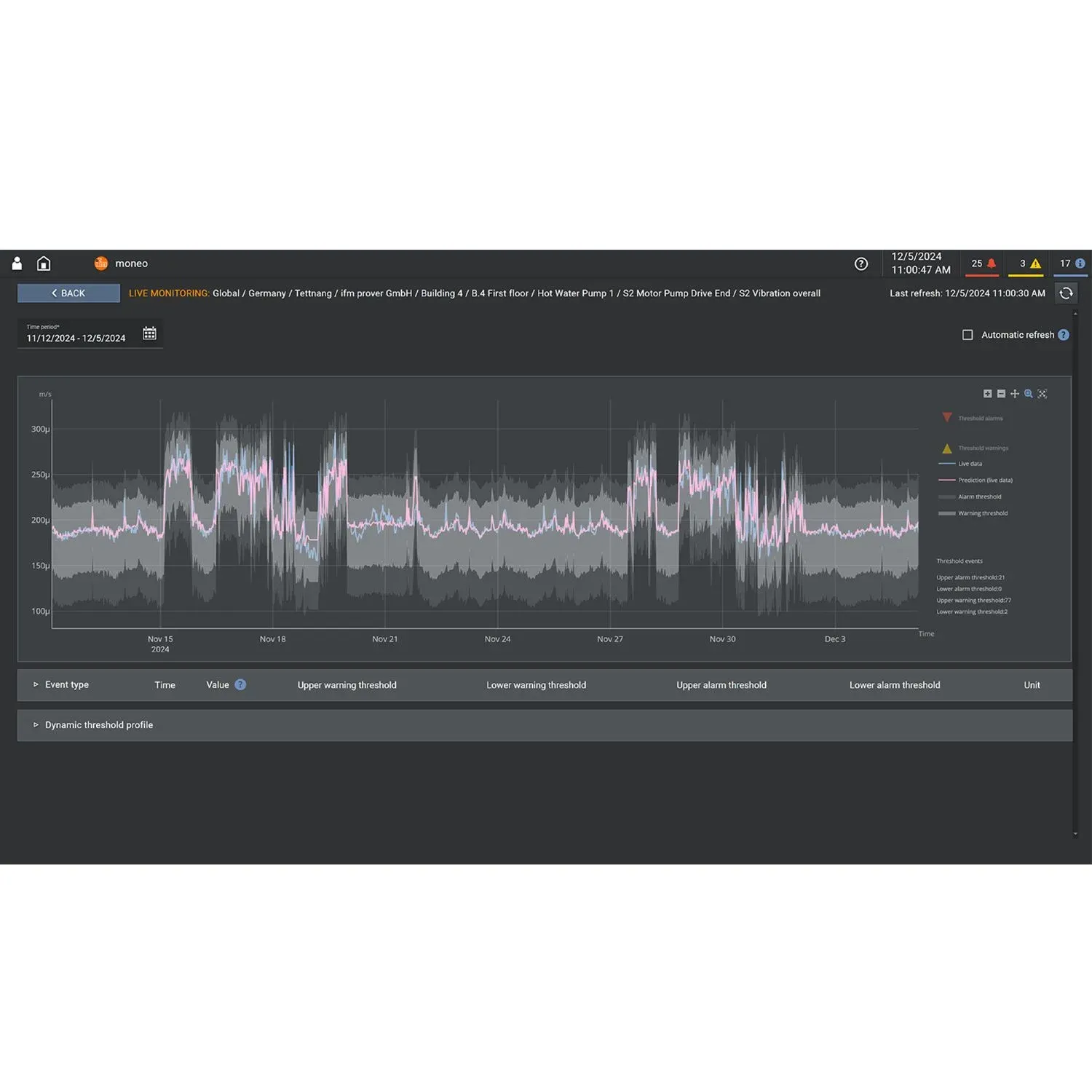Click the chart zoom-out minus icon

coord(1001,394)
